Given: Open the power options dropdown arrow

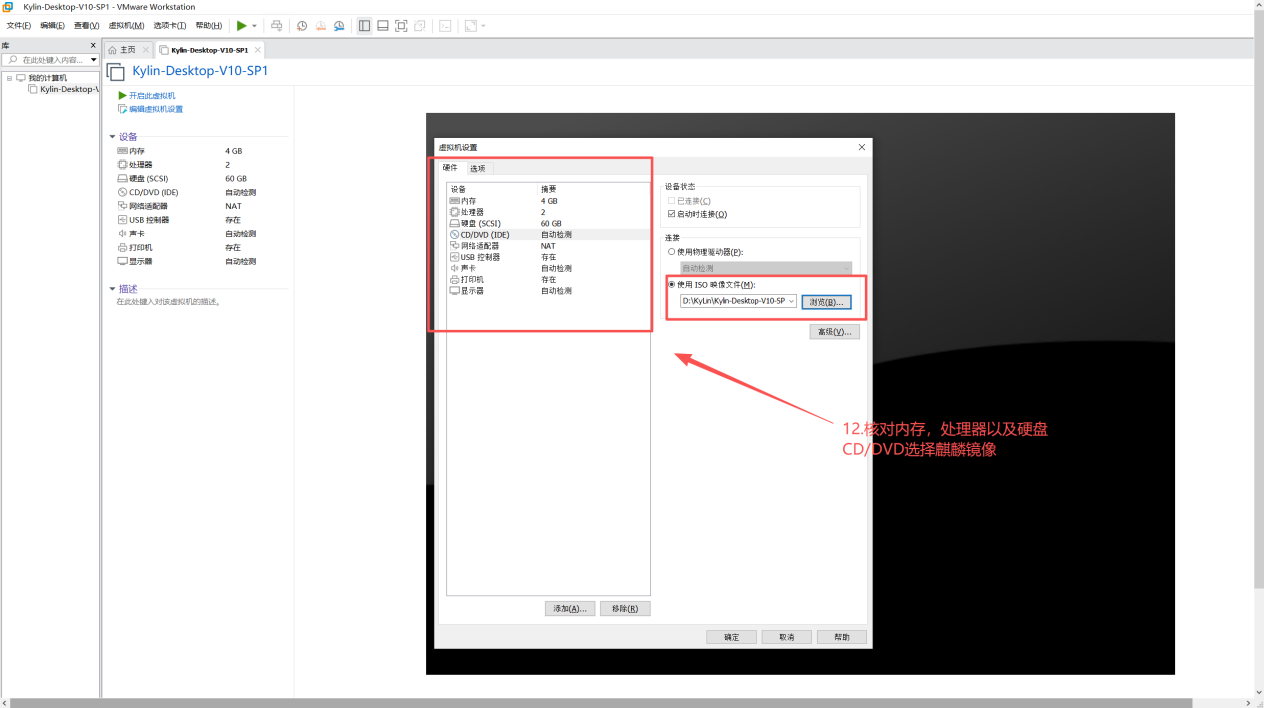Looking at the screenshot, I should pyautogui.click(x=254, y=26).
